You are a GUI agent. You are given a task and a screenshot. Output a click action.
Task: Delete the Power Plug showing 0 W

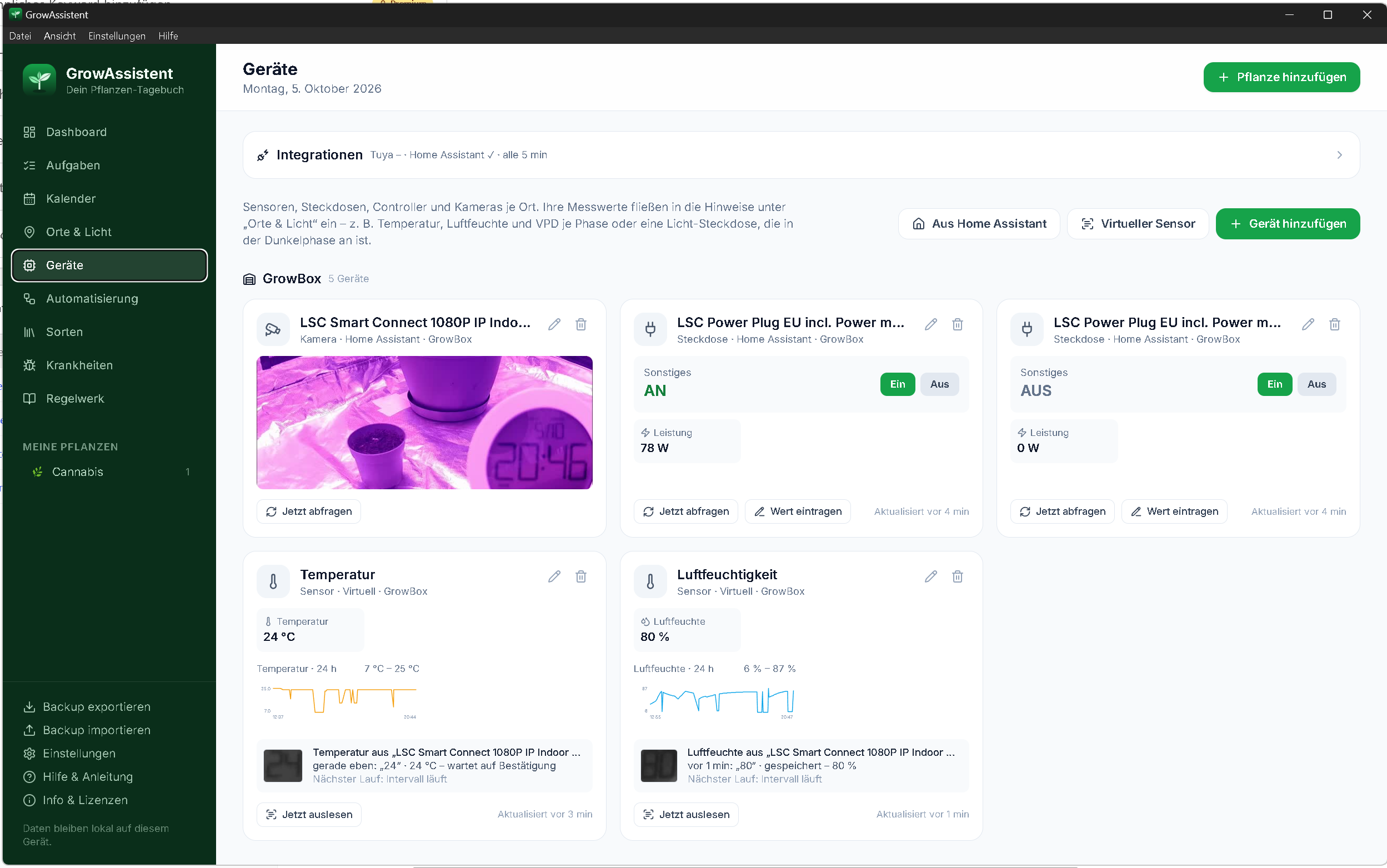coord(1335,324)
